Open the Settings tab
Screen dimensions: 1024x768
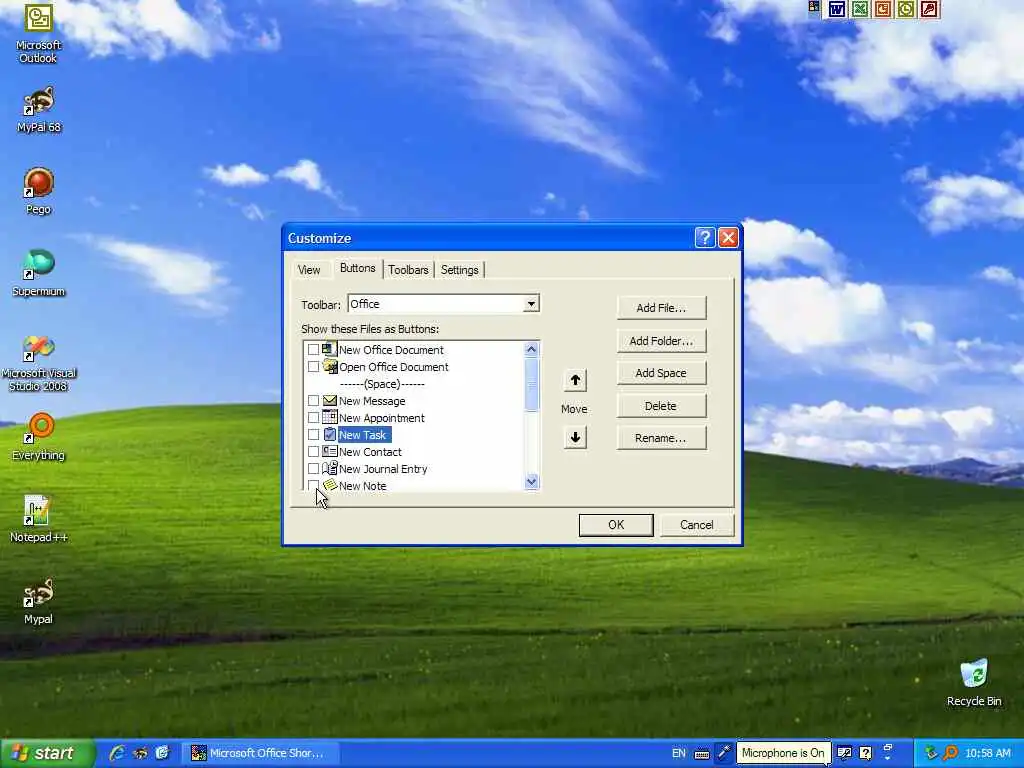459,270
